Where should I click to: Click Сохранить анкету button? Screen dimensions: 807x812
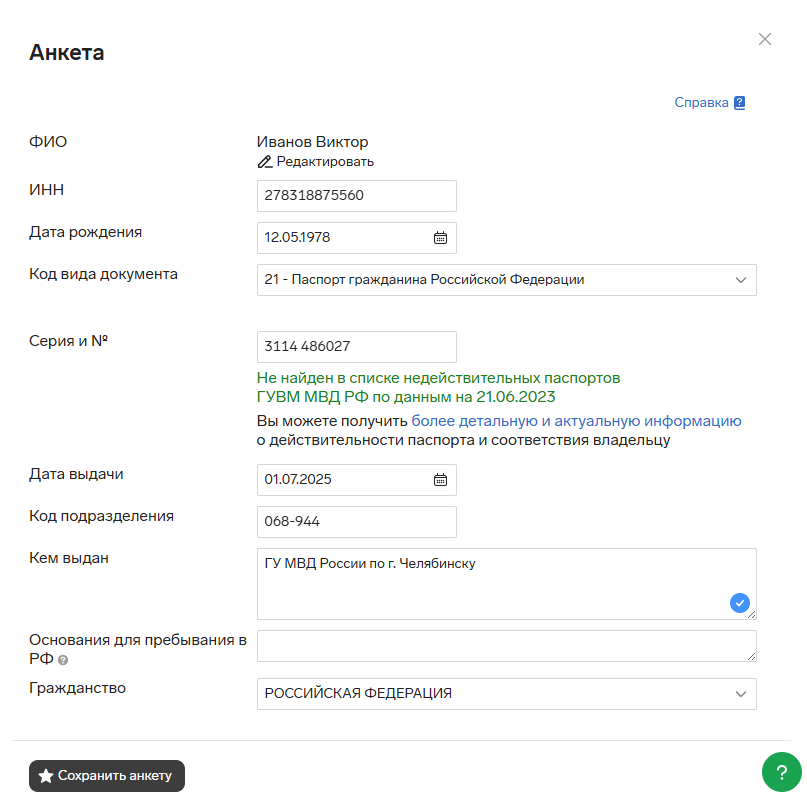point(107,776)
